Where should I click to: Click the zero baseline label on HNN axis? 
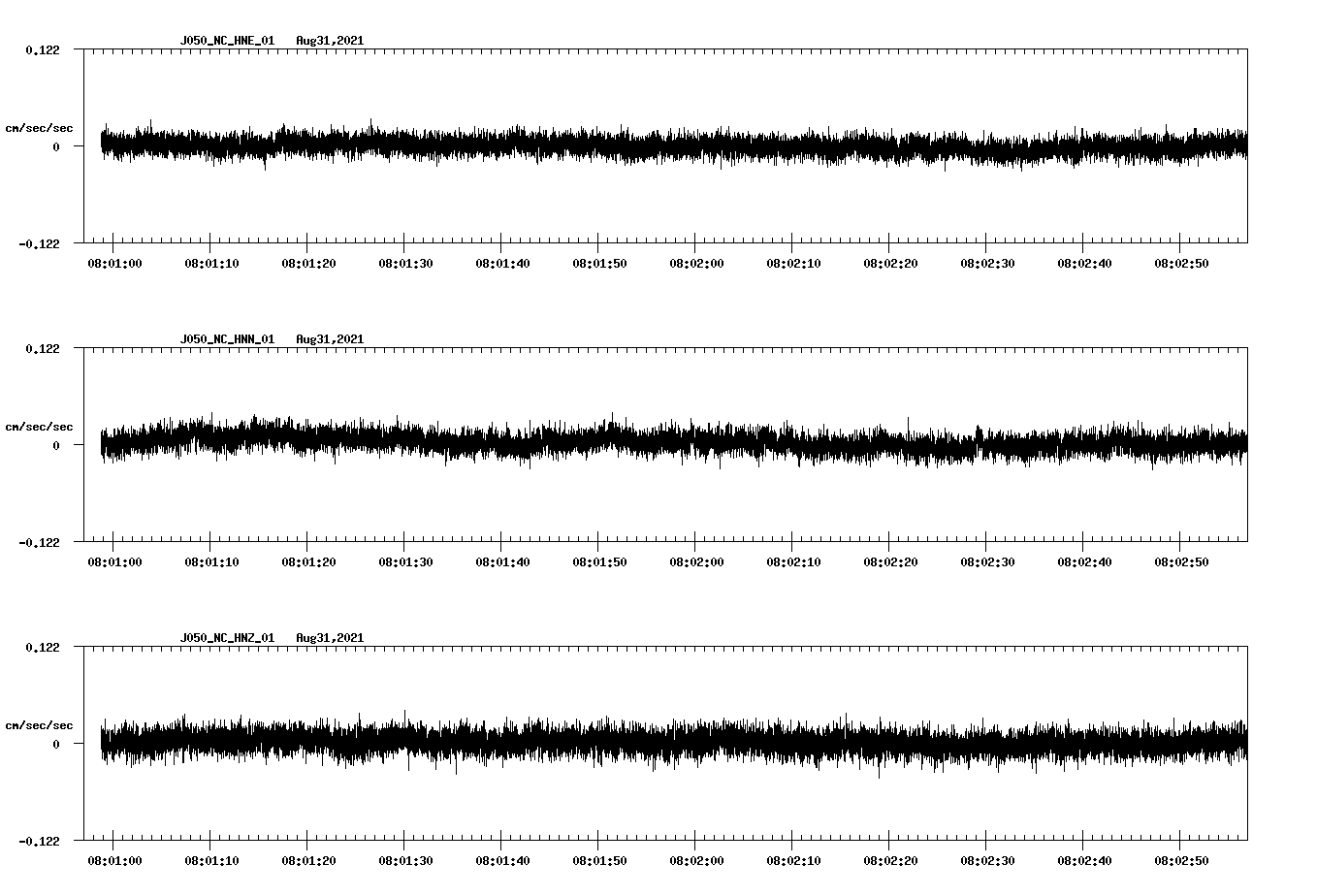click(56, 446)
